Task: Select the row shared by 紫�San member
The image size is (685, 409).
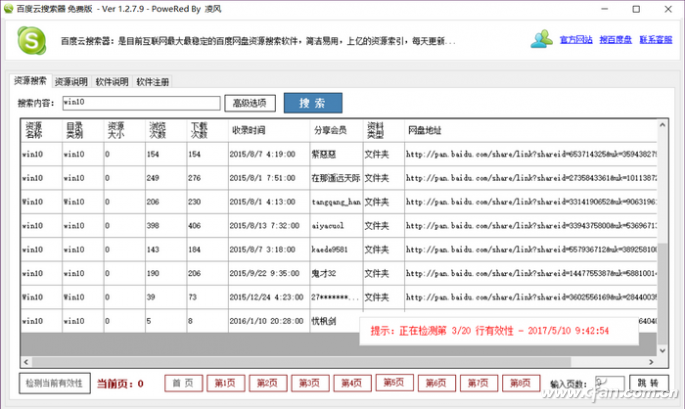Action: (x=339, y=154)
